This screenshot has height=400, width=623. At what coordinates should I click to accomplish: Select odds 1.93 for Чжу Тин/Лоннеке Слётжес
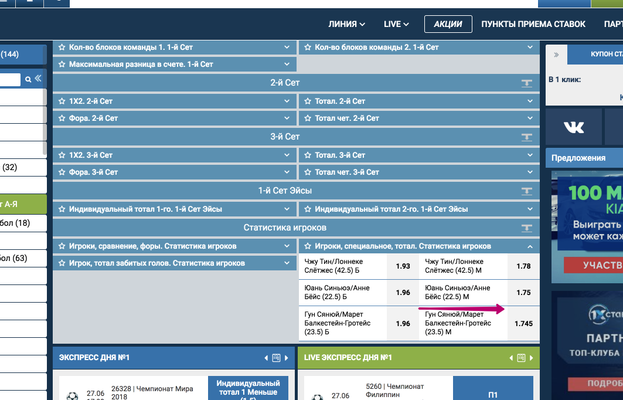click(402, 267)
